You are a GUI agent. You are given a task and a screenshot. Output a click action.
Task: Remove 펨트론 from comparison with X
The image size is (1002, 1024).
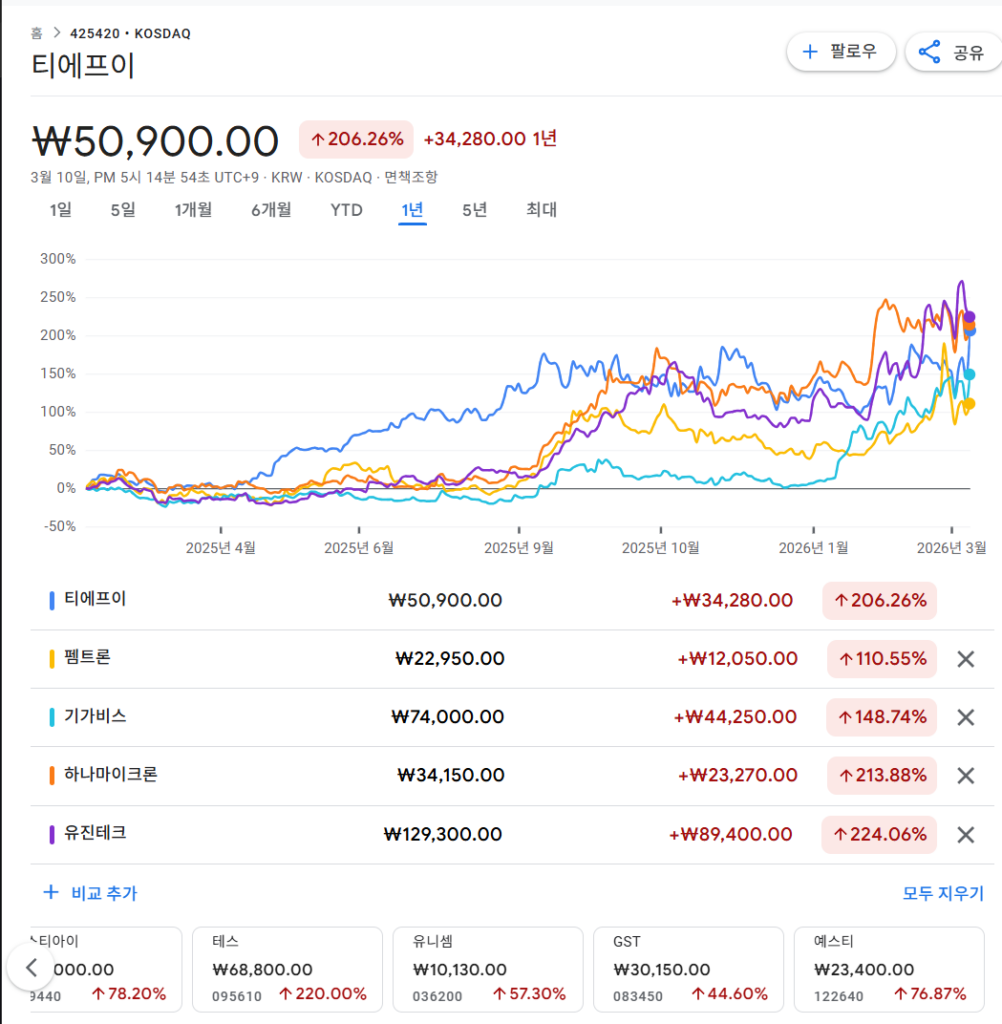point(965,659)
